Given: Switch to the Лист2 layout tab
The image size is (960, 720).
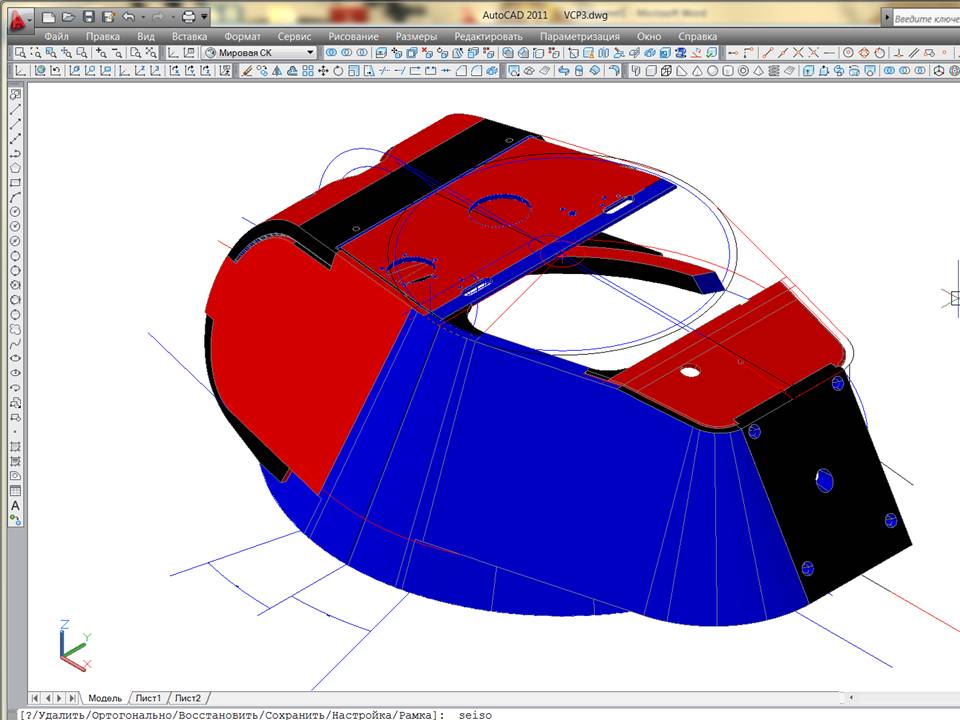Looking at the screenshot, I should (x=187, y=698).
